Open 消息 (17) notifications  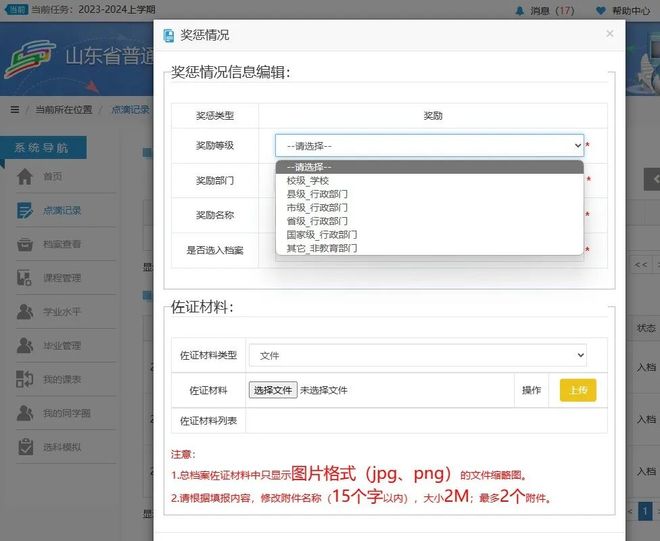coord(552,11)
